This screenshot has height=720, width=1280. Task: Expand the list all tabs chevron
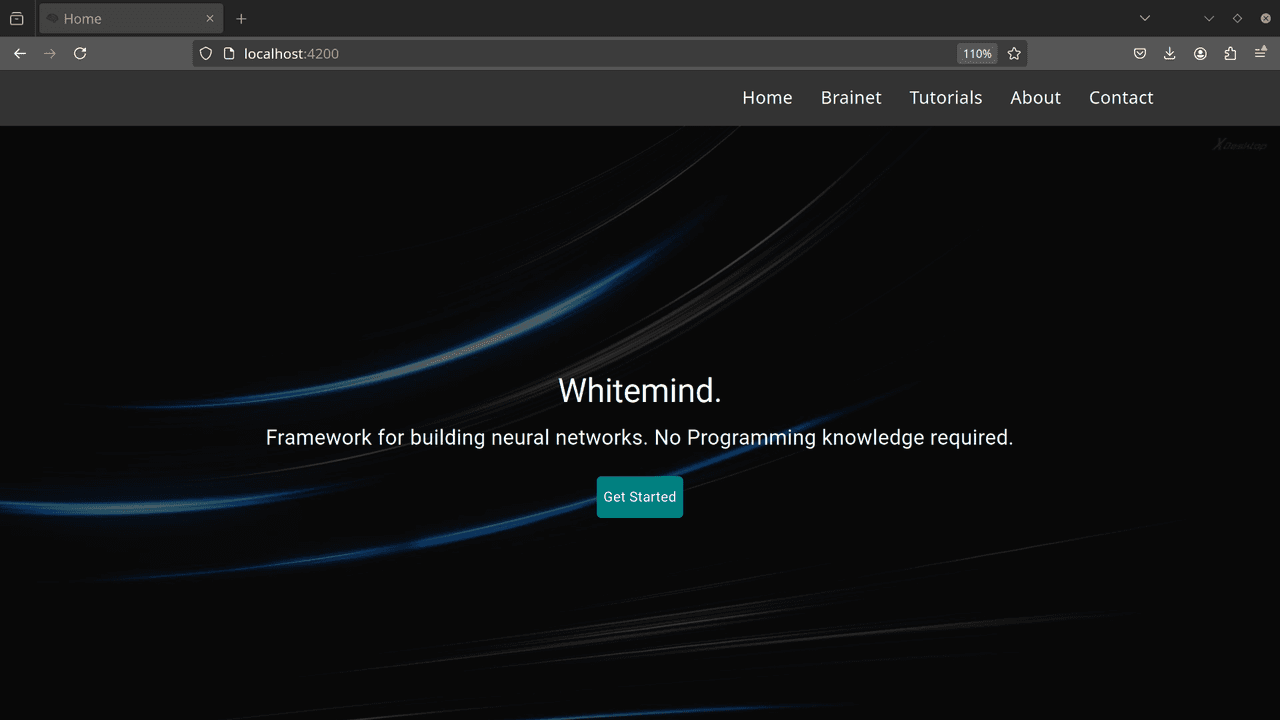click(x=1145, y=18)
